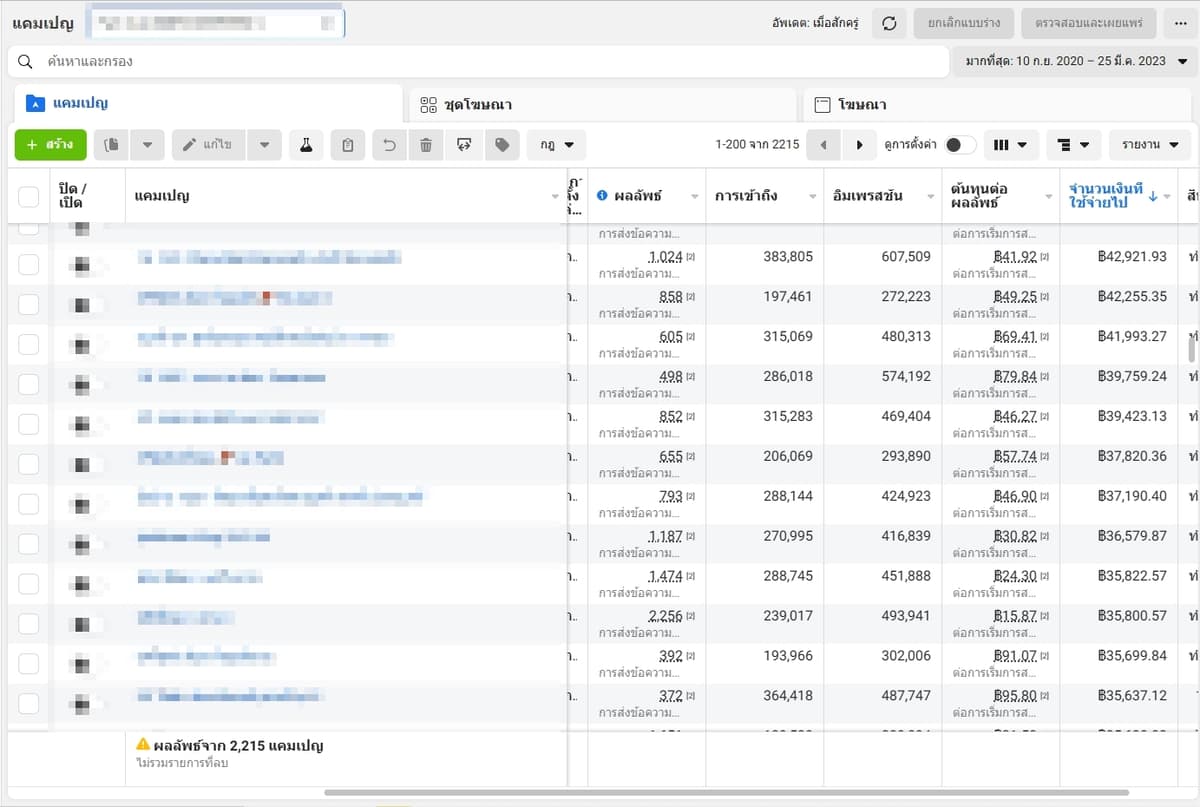Open the กฎ rules dropdown

pos(556,145)
